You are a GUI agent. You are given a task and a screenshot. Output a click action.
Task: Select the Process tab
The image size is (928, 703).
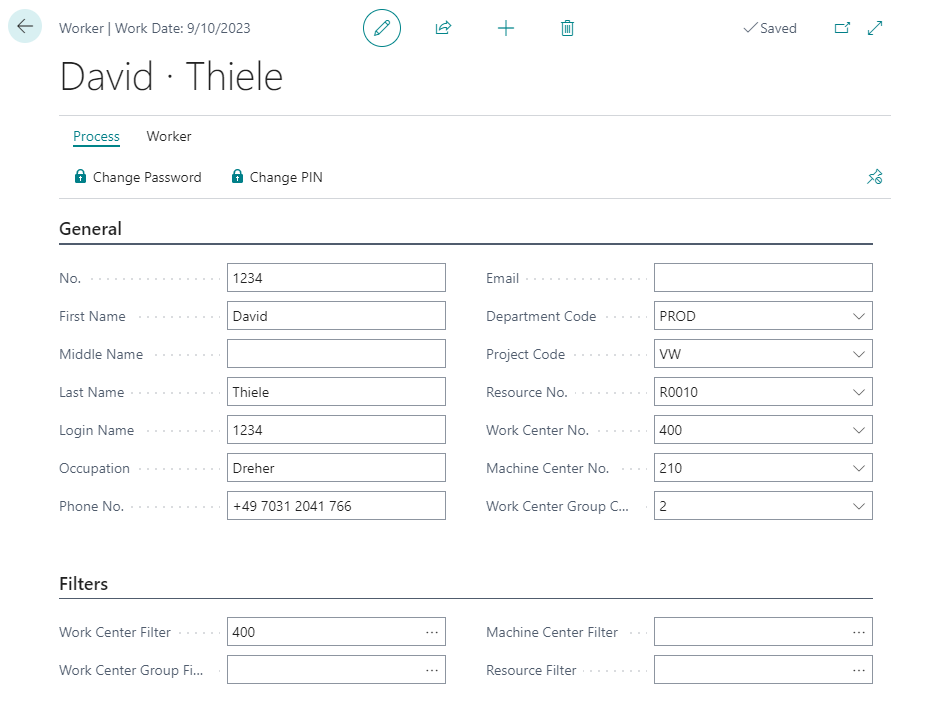click(96, 137)
